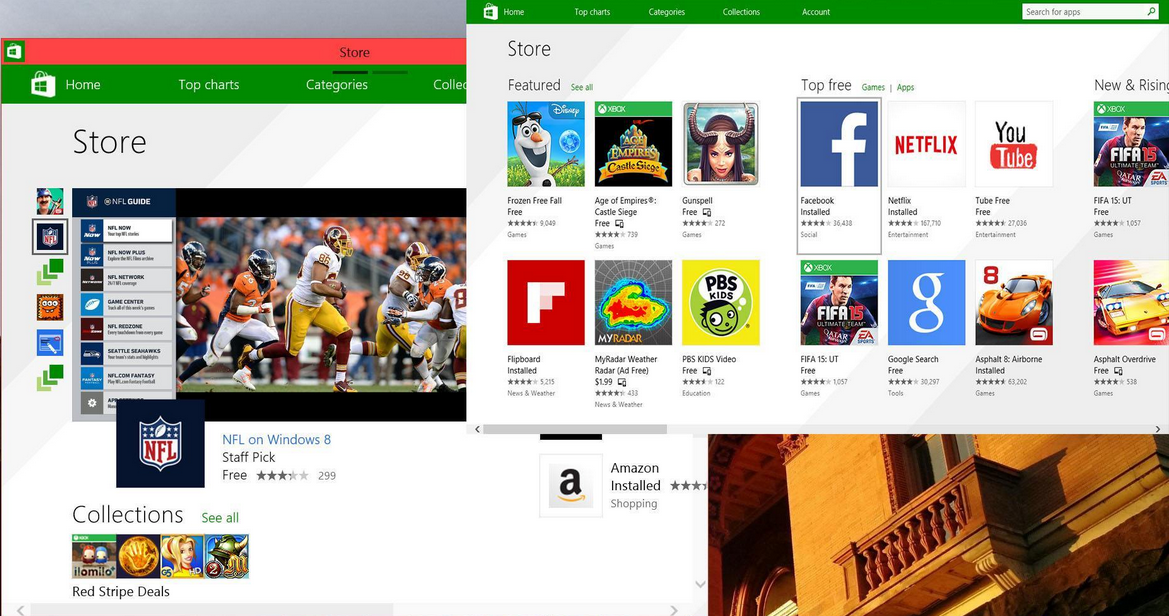The image size is (1169, 616).
Task: Open Age of Empires Castle Siege tile
Action: 633,144
